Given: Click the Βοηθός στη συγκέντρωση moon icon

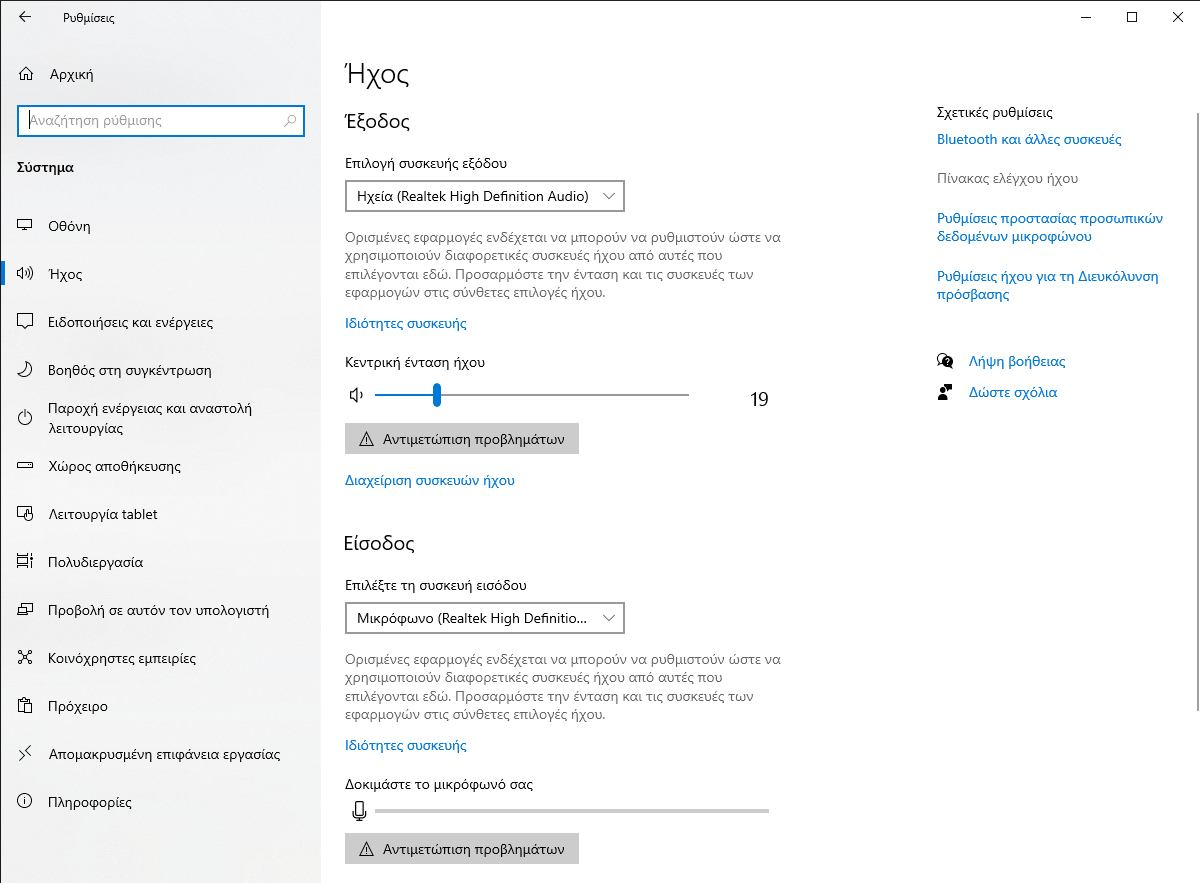Looking at the screenshot, I should tap(27, 370).
